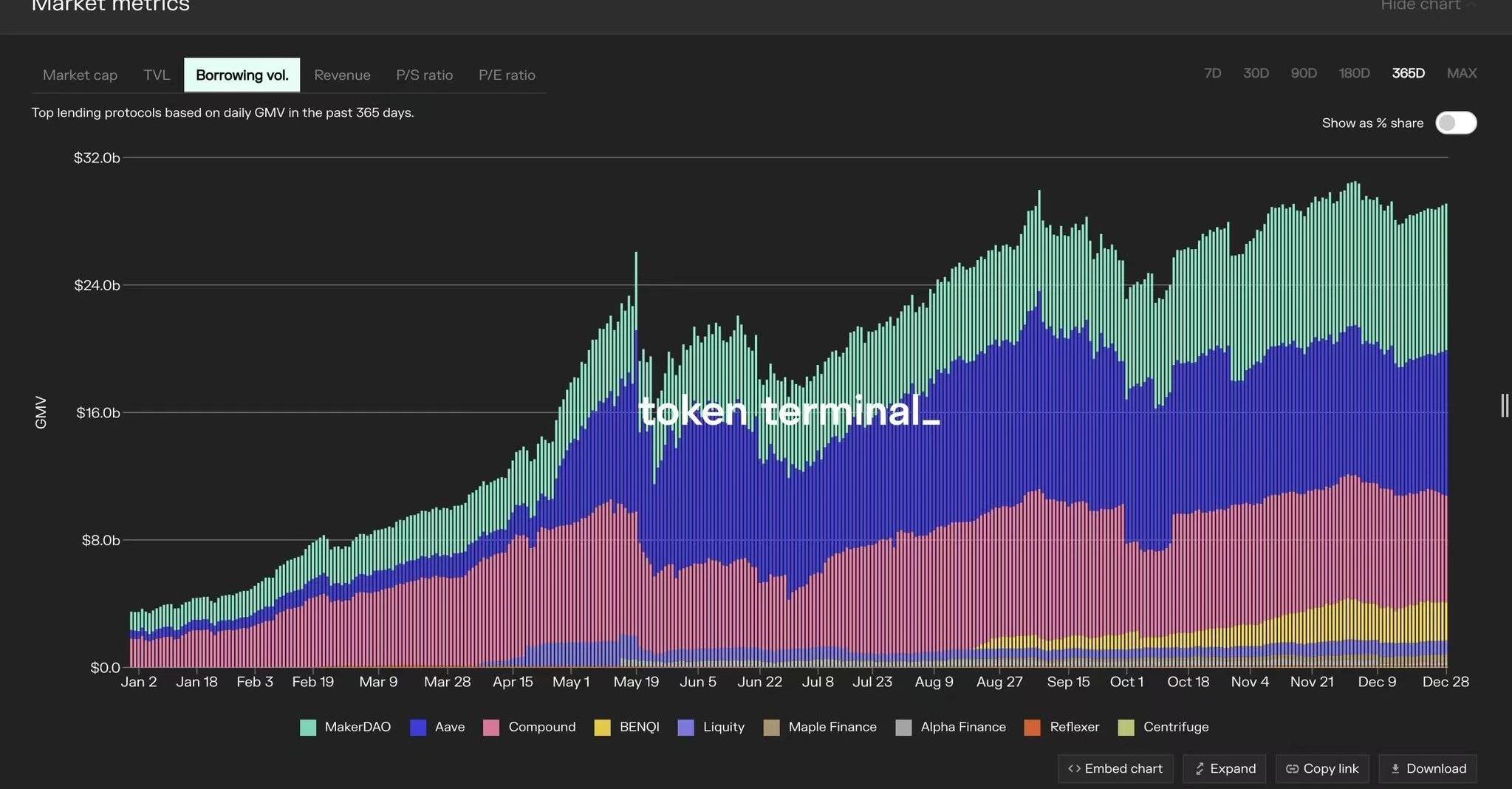Click the Embed chart button
This screenshot has height=789, width=1512.
[1115, 769]
